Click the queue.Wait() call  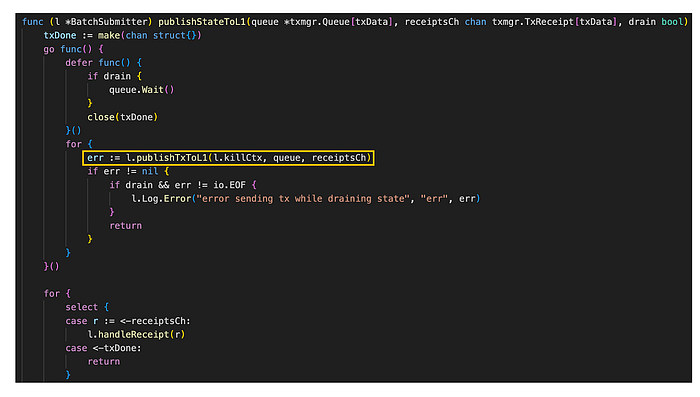click(x=142, y=90)
